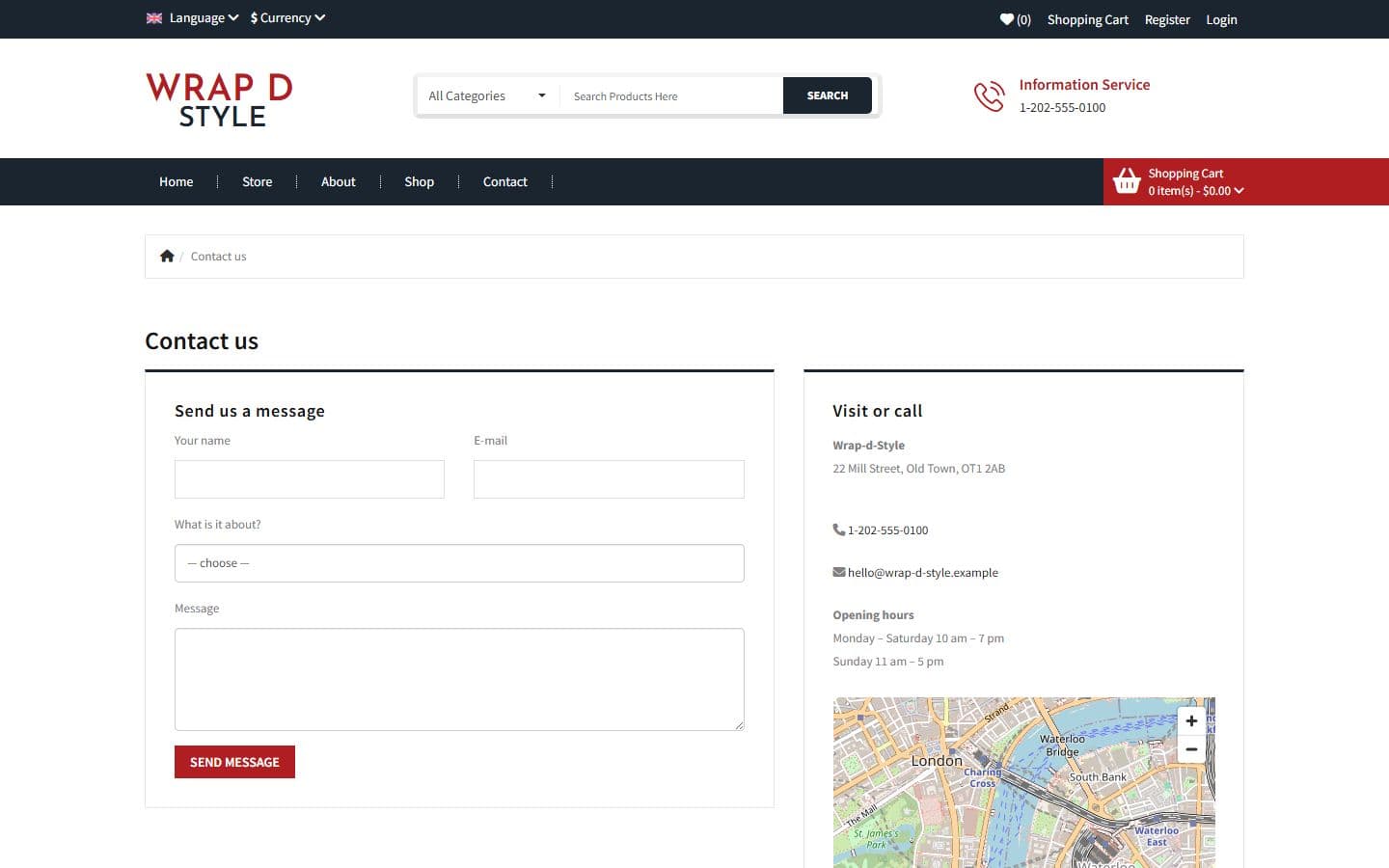This screenshot has height=868, width=1389.
Task: Go to Register page
Action: click(1167, 19)
